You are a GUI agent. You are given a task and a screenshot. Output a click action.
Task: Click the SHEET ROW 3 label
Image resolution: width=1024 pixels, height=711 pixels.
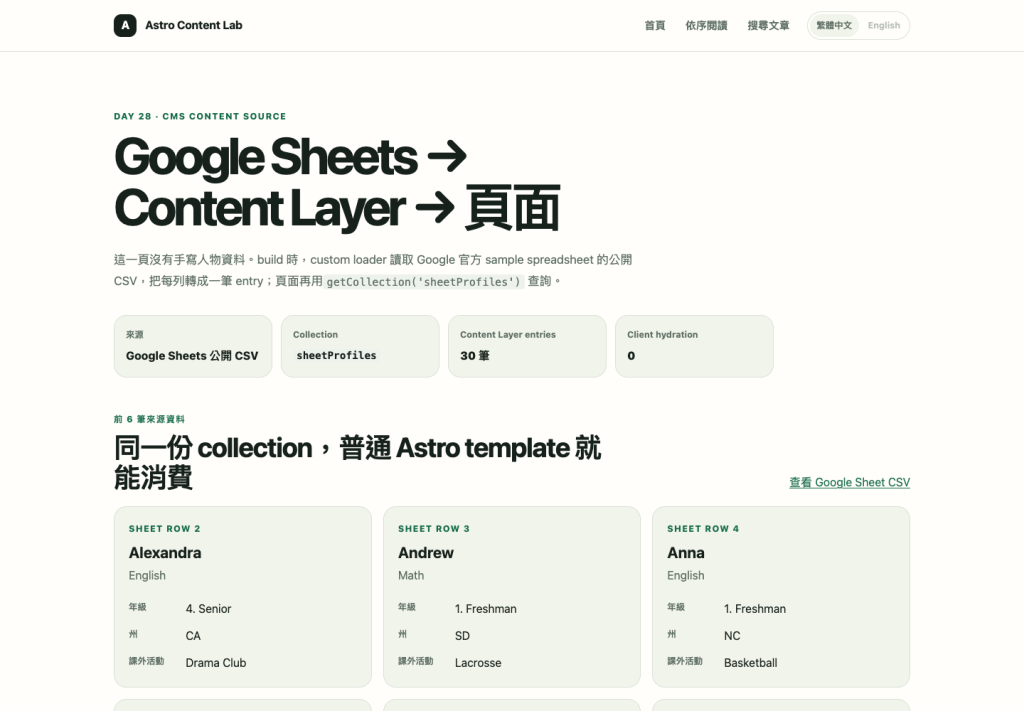(x=434, y=529)
